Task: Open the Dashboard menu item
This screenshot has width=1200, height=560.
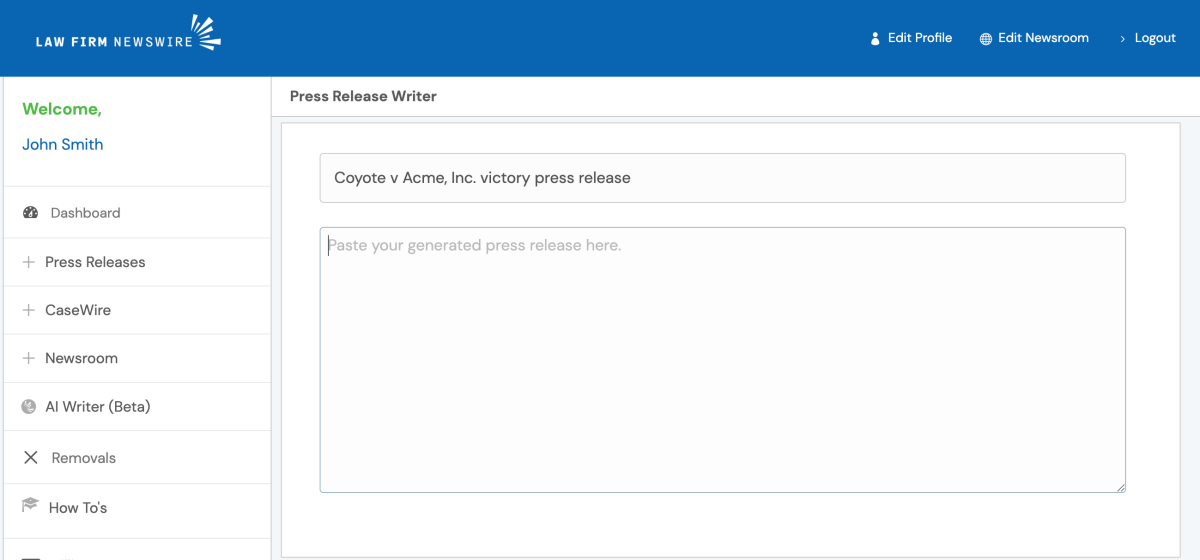Action: [85, 213]
